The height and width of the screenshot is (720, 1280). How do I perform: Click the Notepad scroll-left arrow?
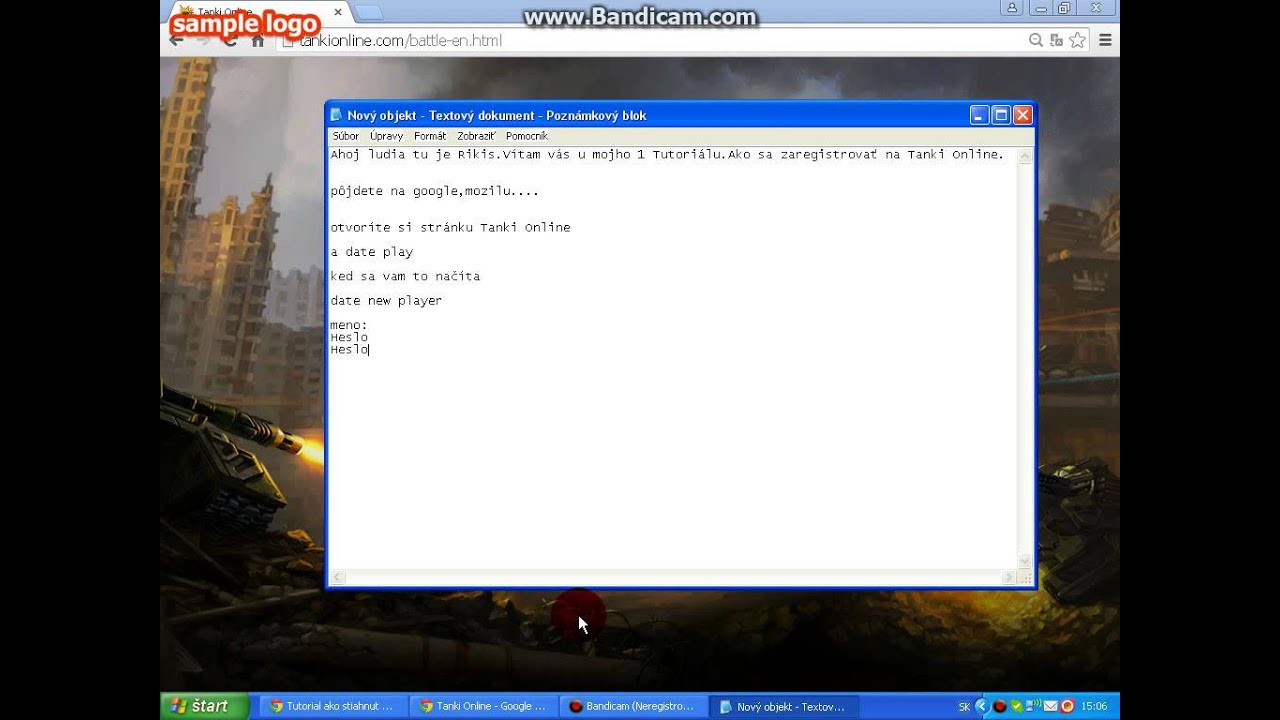[x=338, y=578]
